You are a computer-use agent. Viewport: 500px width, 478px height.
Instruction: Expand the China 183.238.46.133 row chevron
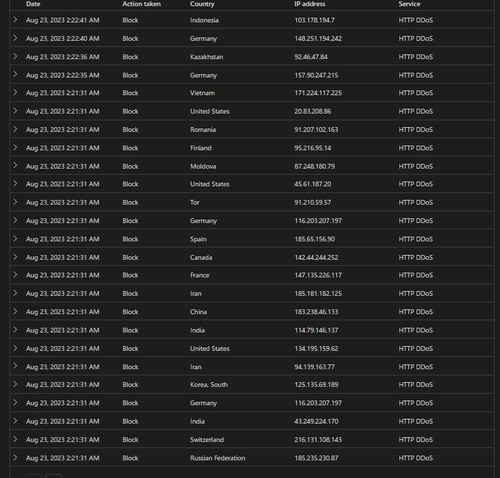[x=15, y=311]
